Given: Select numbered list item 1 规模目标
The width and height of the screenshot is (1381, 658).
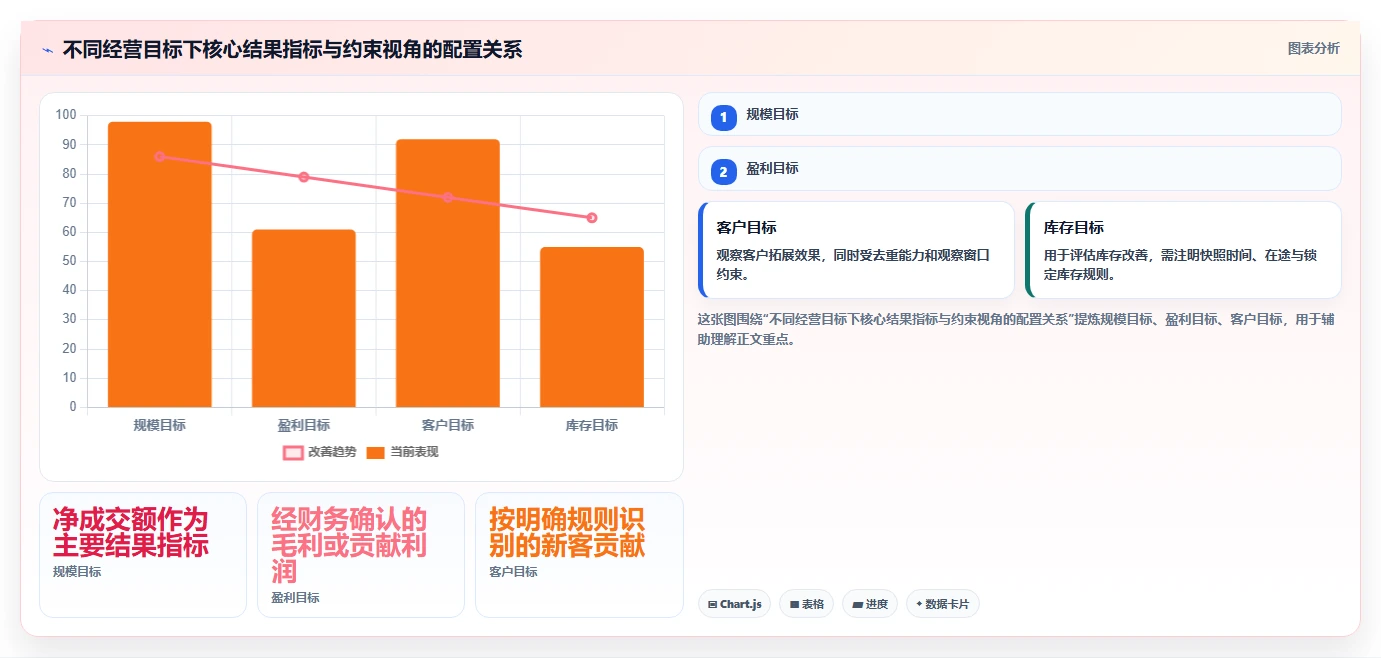Looking at the screenshot, I should click(x=1019, y=114).
